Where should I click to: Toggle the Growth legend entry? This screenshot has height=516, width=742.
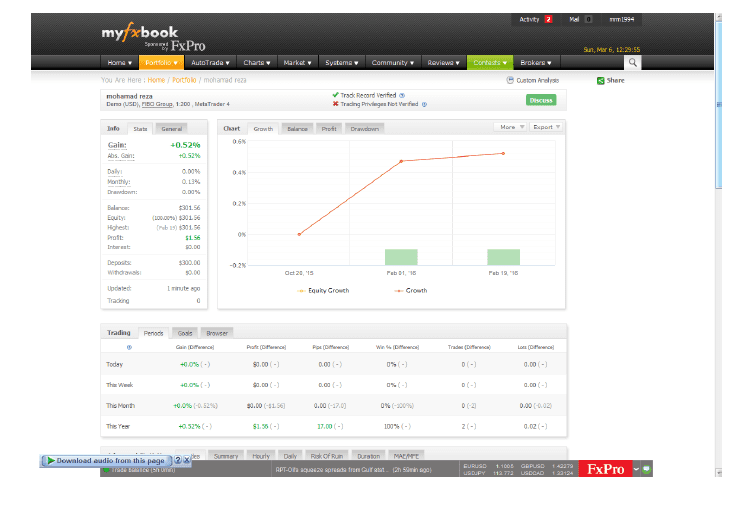411,291
